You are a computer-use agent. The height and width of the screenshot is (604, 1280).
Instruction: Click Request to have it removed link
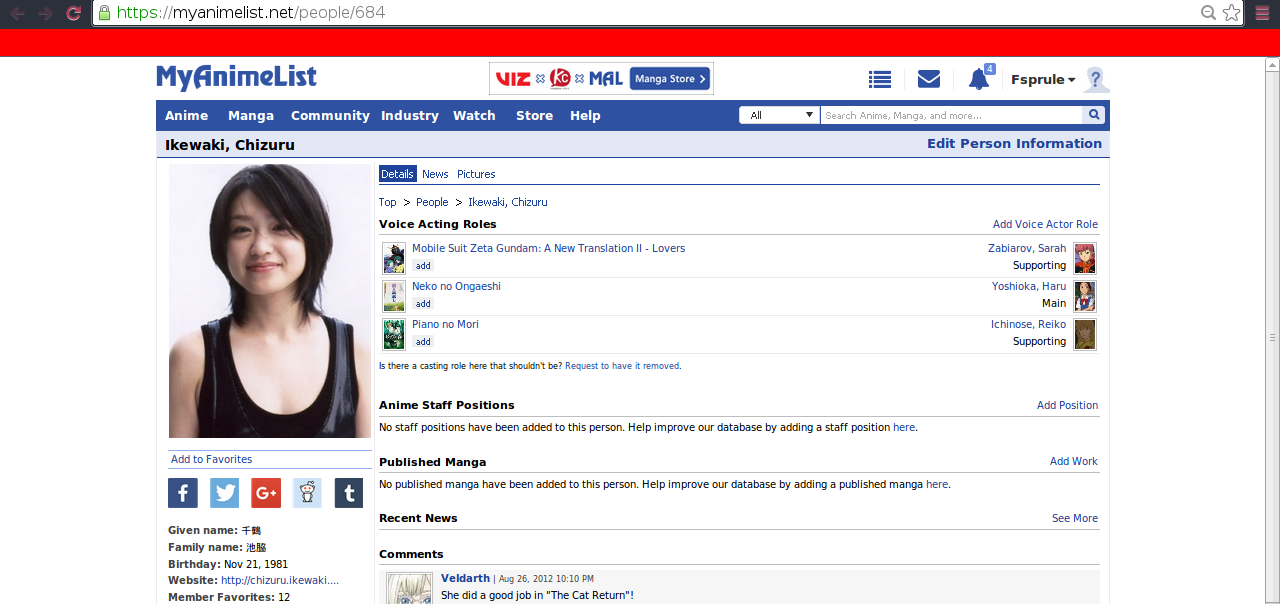click(x=622, y=366)
